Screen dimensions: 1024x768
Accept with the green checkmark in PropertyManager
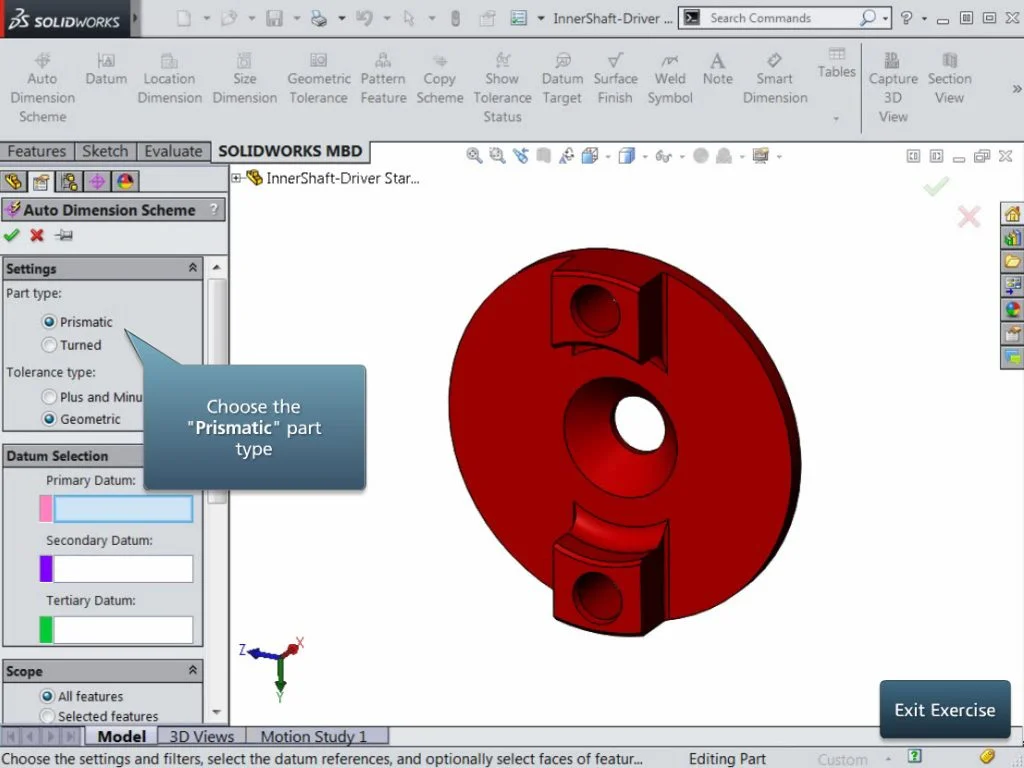click(x=12, y=236)
